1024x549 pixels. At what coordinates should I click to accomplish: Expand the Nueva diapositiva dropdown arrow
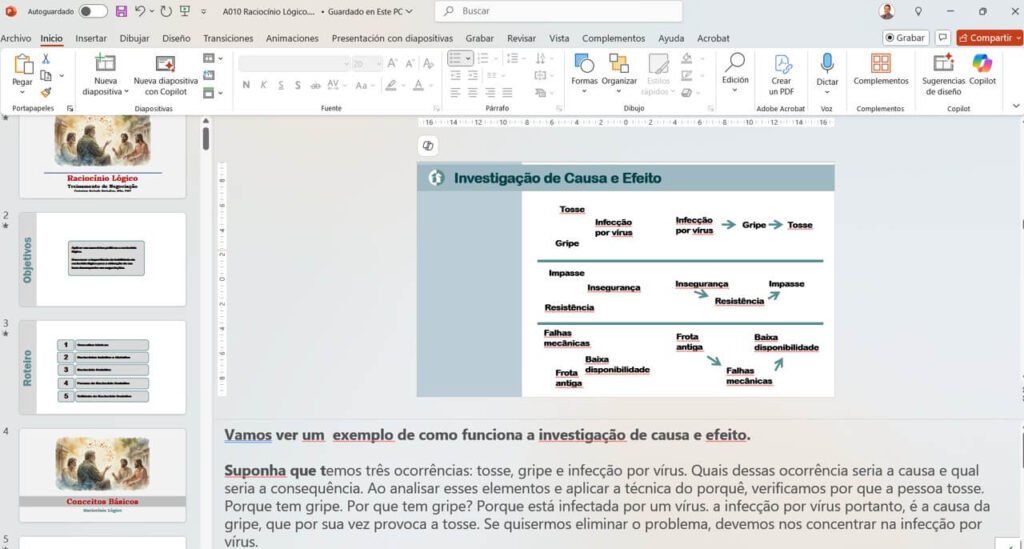126,92
